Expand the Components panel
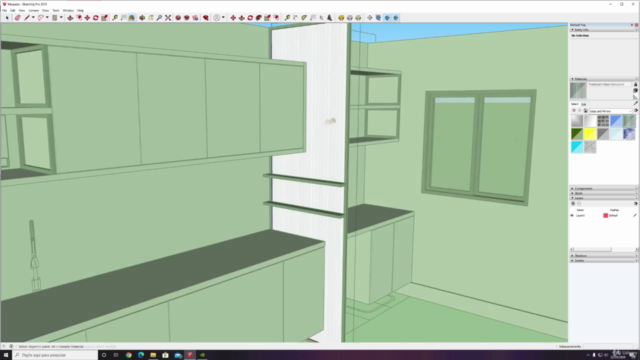 tap(572, 189)
